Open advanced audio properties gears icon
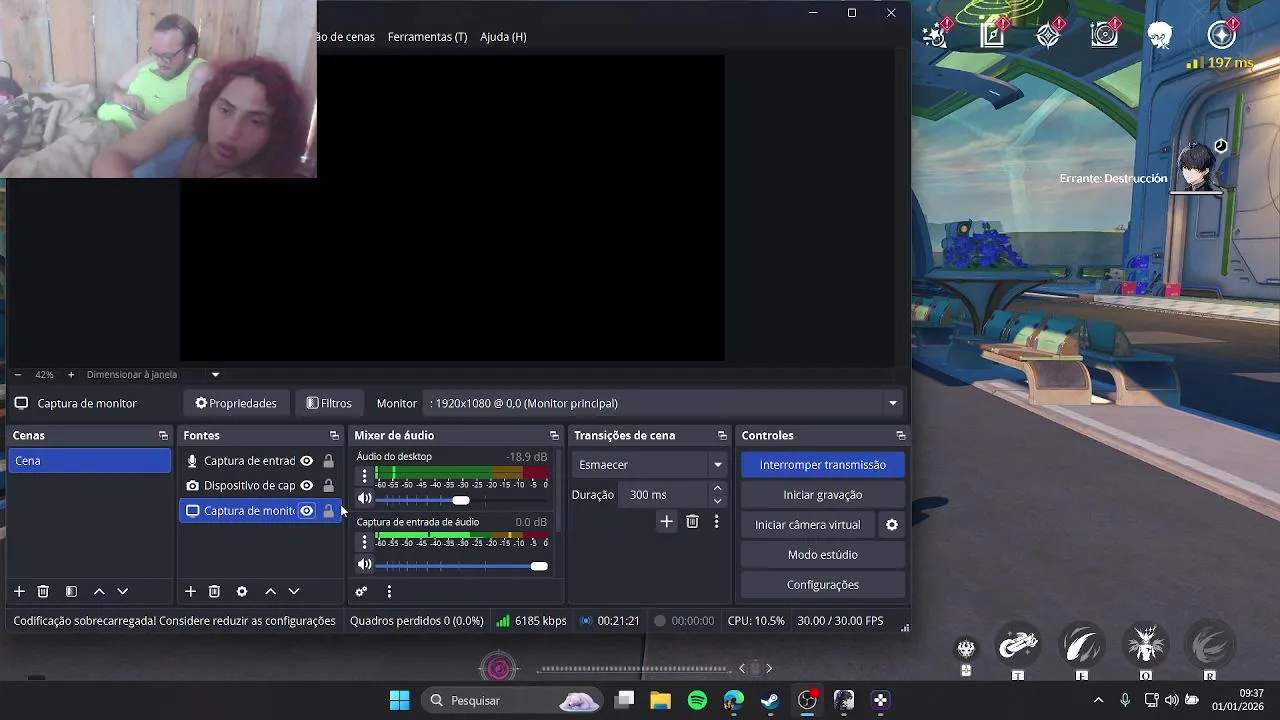The image size is (1280, 720). (361, 592)
